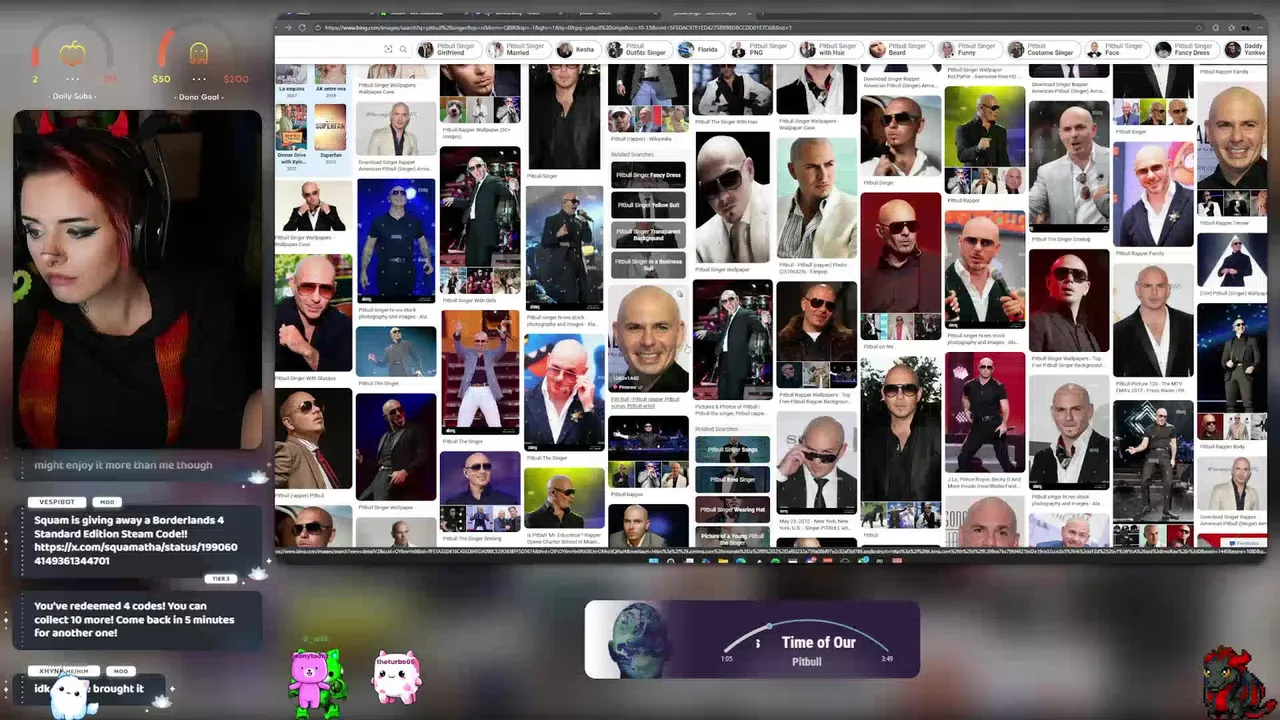Viewport: 1280px width, 720px height.
Task: Open the Pitbull Singer Wallpaper white suit image
Action: click(733, 197)
